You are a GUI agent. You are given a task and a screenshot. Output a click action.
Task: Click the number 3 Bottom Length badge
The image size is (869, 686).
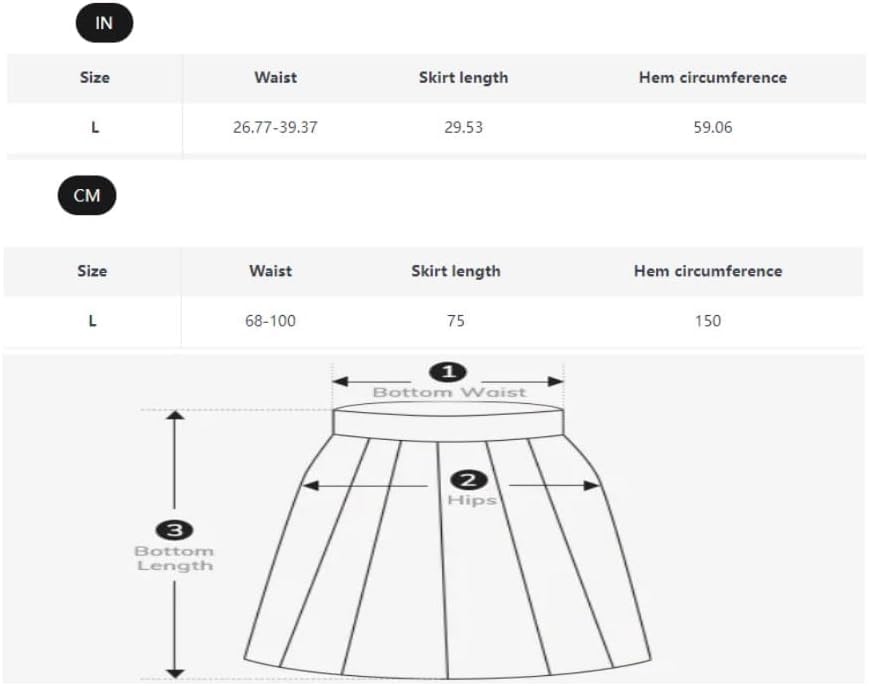pyautogui.click(x=173, y=531)
